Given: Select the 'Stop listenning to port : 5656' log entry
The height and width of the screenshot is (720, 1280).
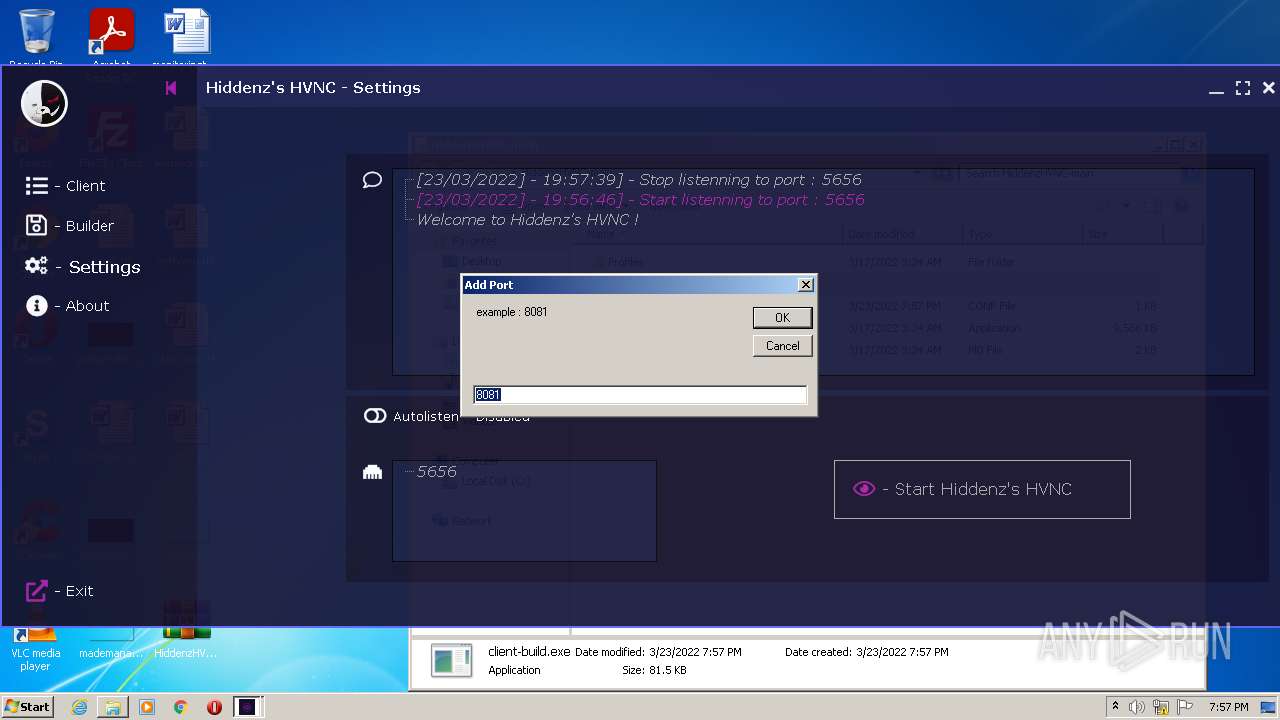Looking at the screenshot, I should click(x=639, y=180).
